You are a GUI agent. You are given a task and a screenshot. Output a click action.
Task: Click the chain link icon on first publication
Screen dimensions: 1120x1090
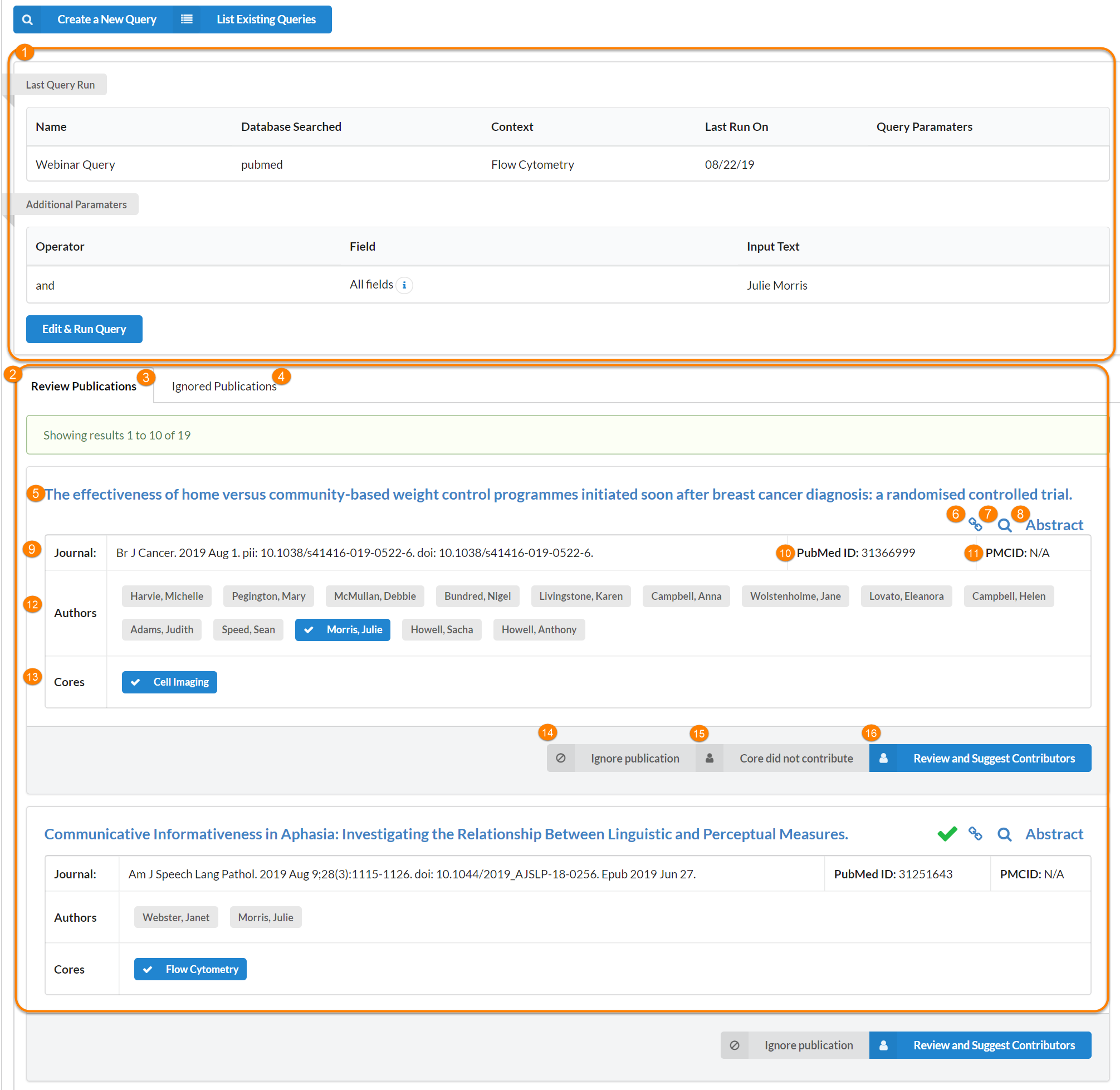[x=975, y=524]
